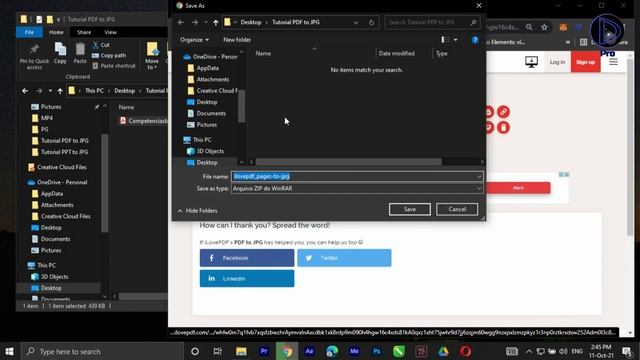
Task: Open View tab in File Explorer
Action: 110,32
